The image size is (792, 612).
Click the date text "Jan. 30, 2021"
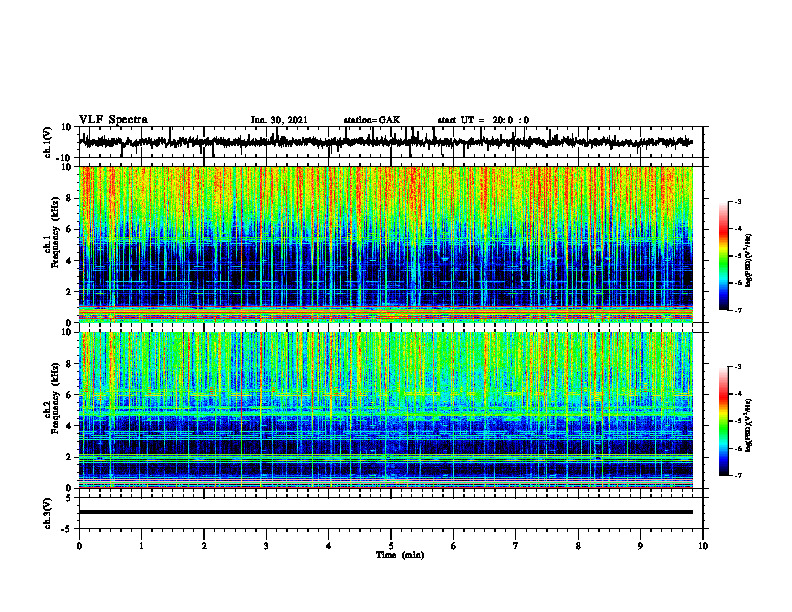click(279, 120)
